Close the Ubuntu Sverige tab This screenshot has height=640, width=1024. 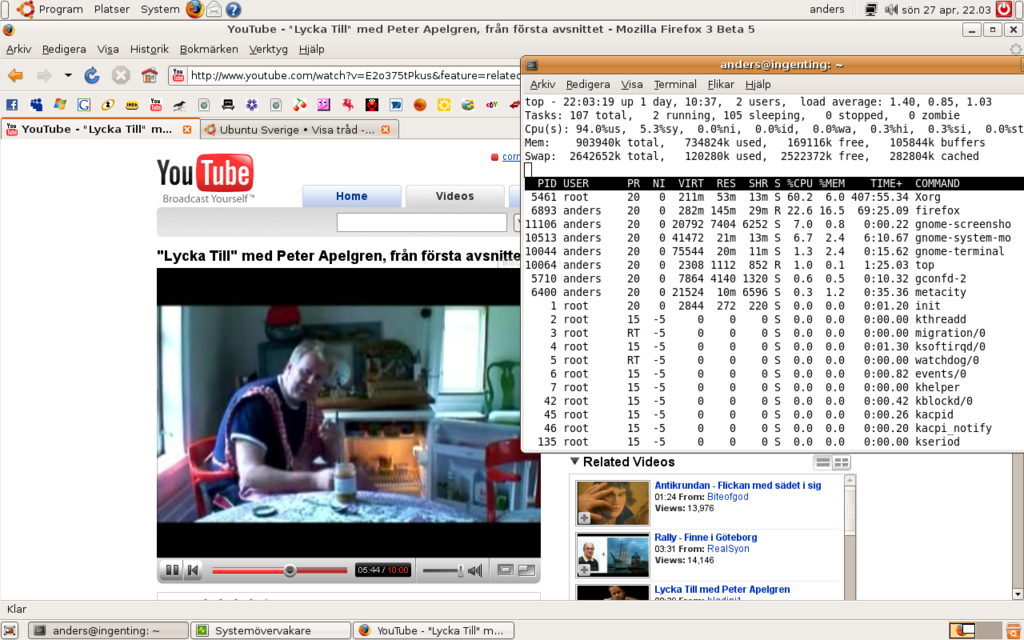[385, 129]
